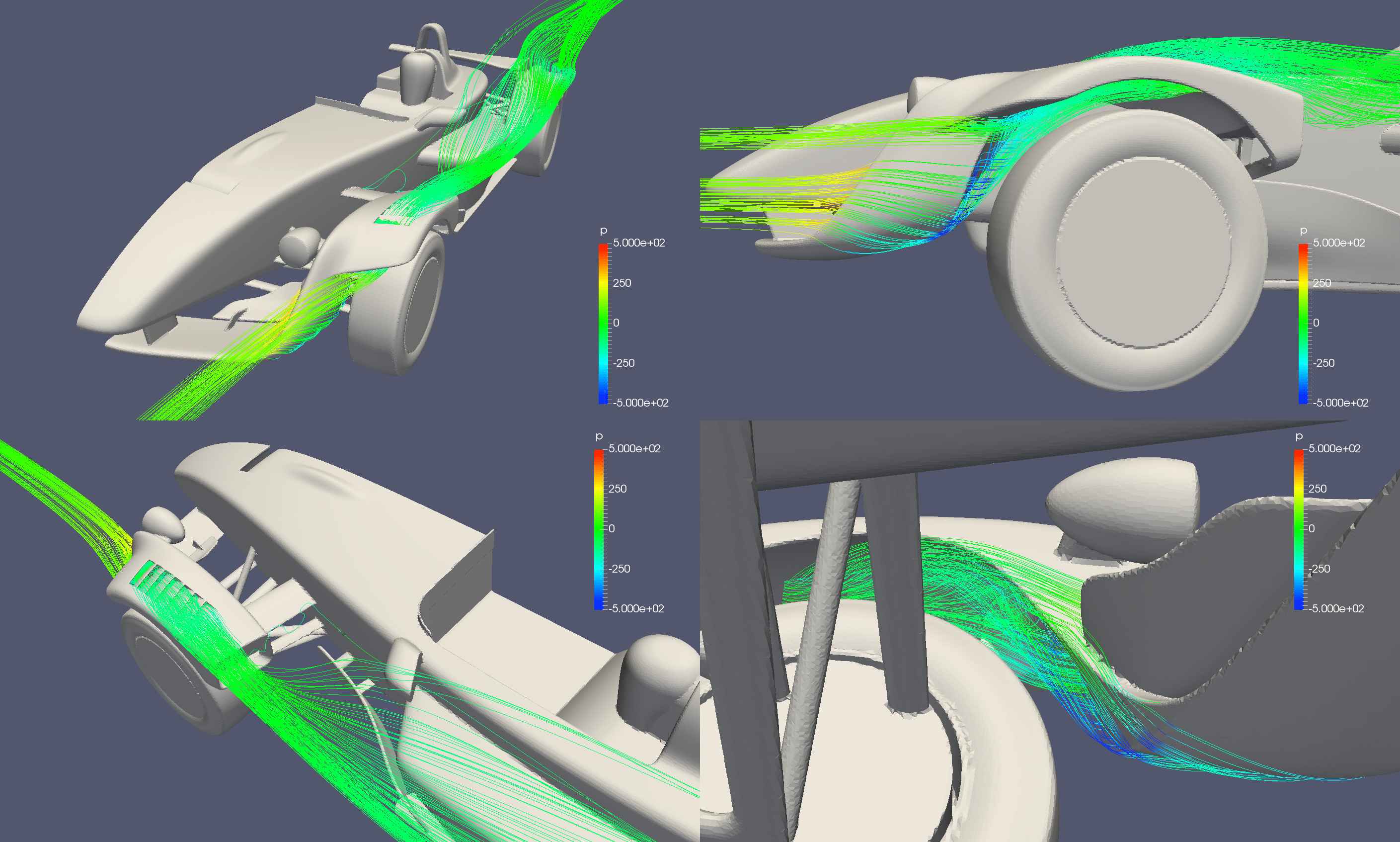Viewport: 1400px width, 842px height.
Task: Click '5.000e+02' label in louvered fender legend
Action: pyautogui.click(x=634, y=449)
